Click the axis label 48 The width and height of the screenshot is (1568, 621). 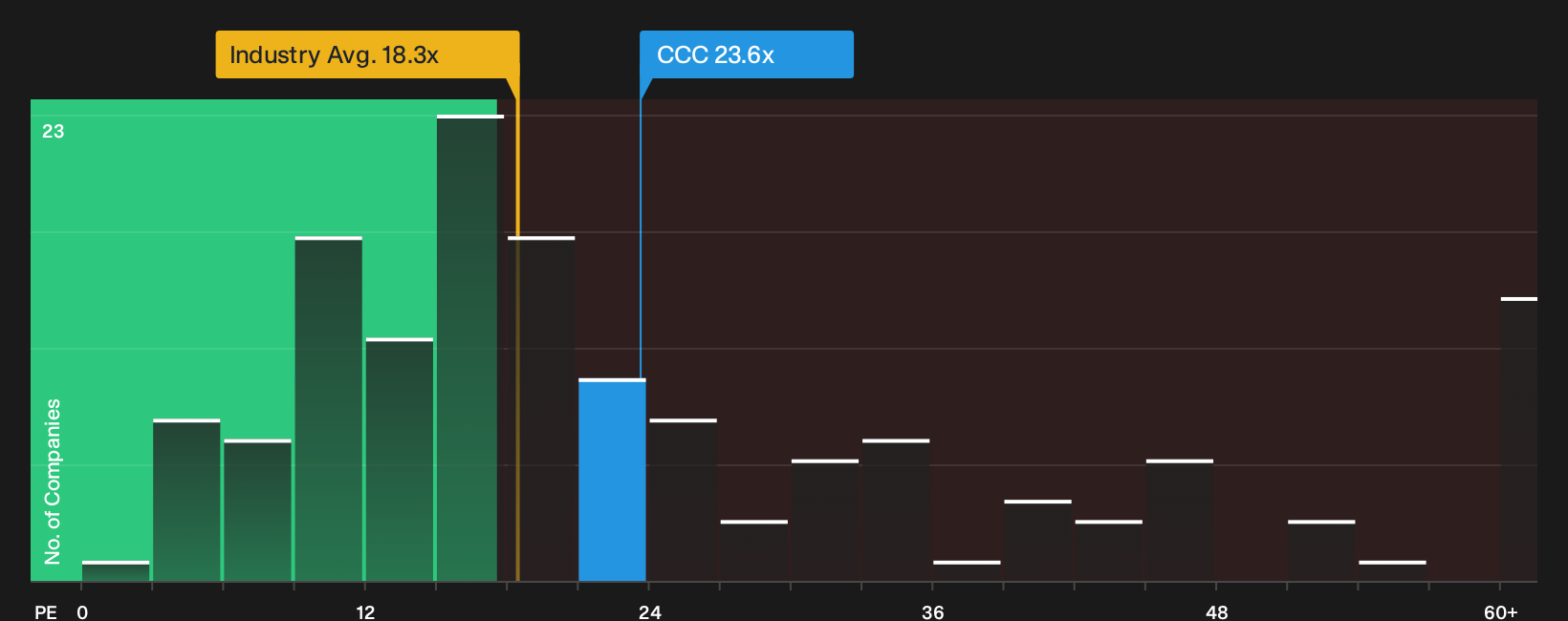click(x=1216, y=612)
